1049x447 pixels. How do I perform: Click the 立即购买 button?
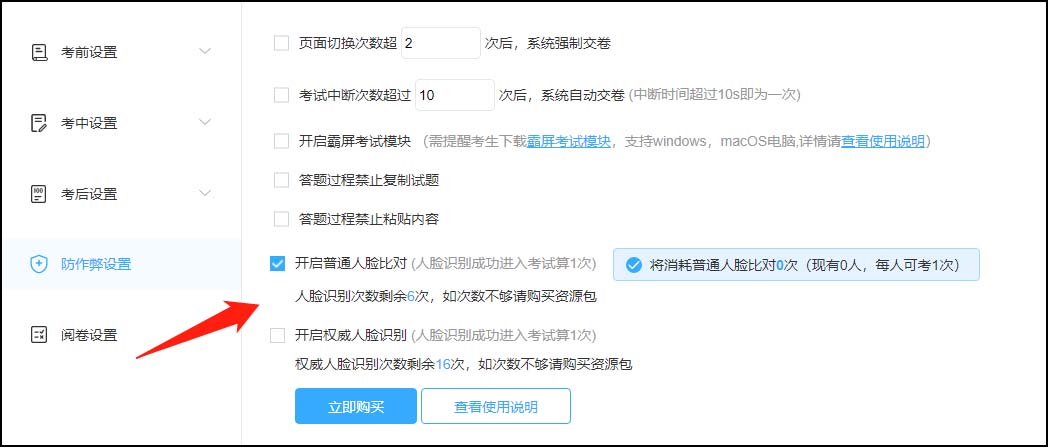click(x=356, y=406)
